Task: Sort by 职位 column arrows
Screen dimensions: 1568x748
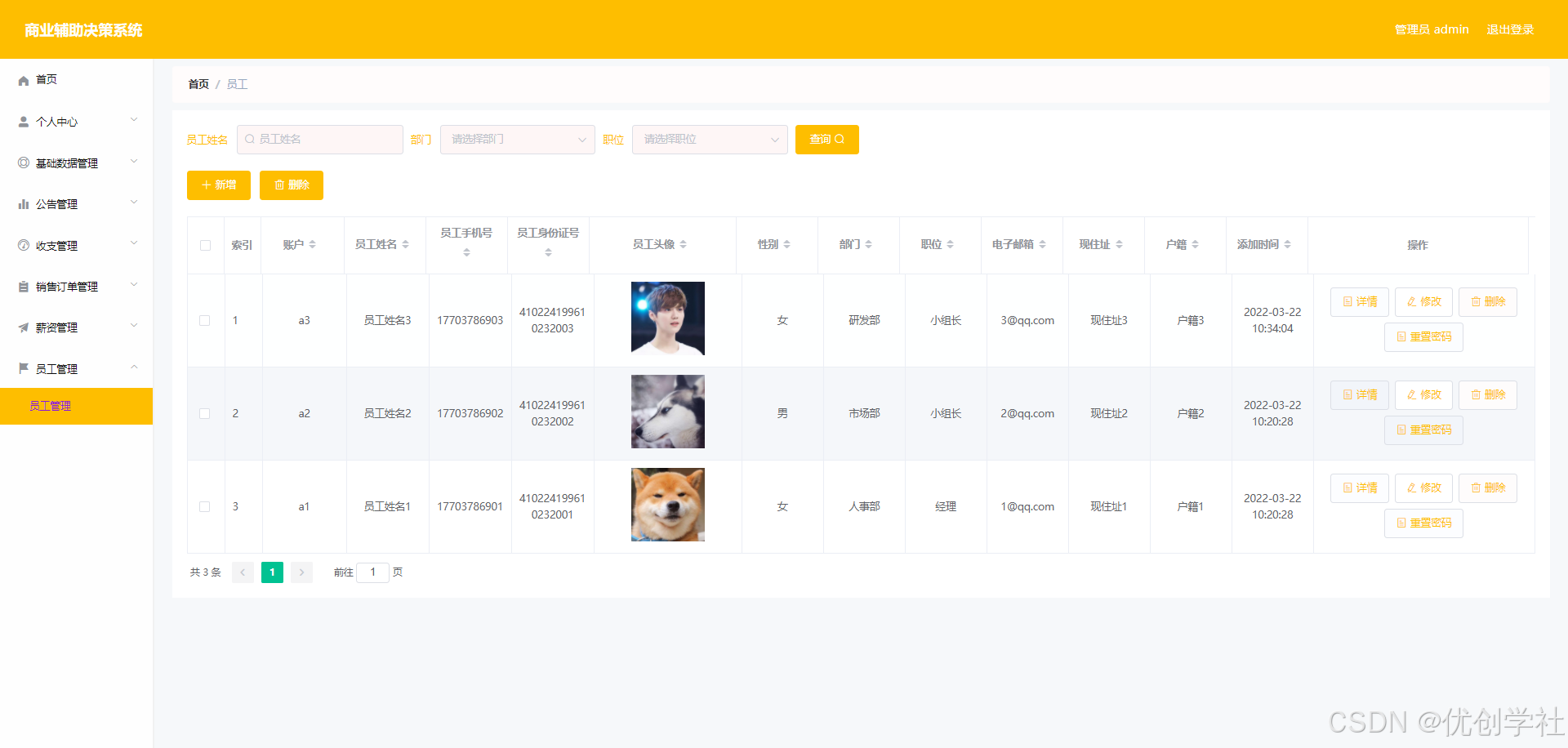Action: pos(950,244)
